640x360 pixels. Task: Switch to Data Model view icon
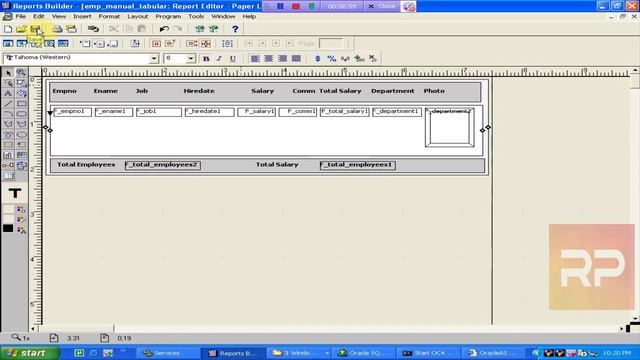click(x=8, y=43)
